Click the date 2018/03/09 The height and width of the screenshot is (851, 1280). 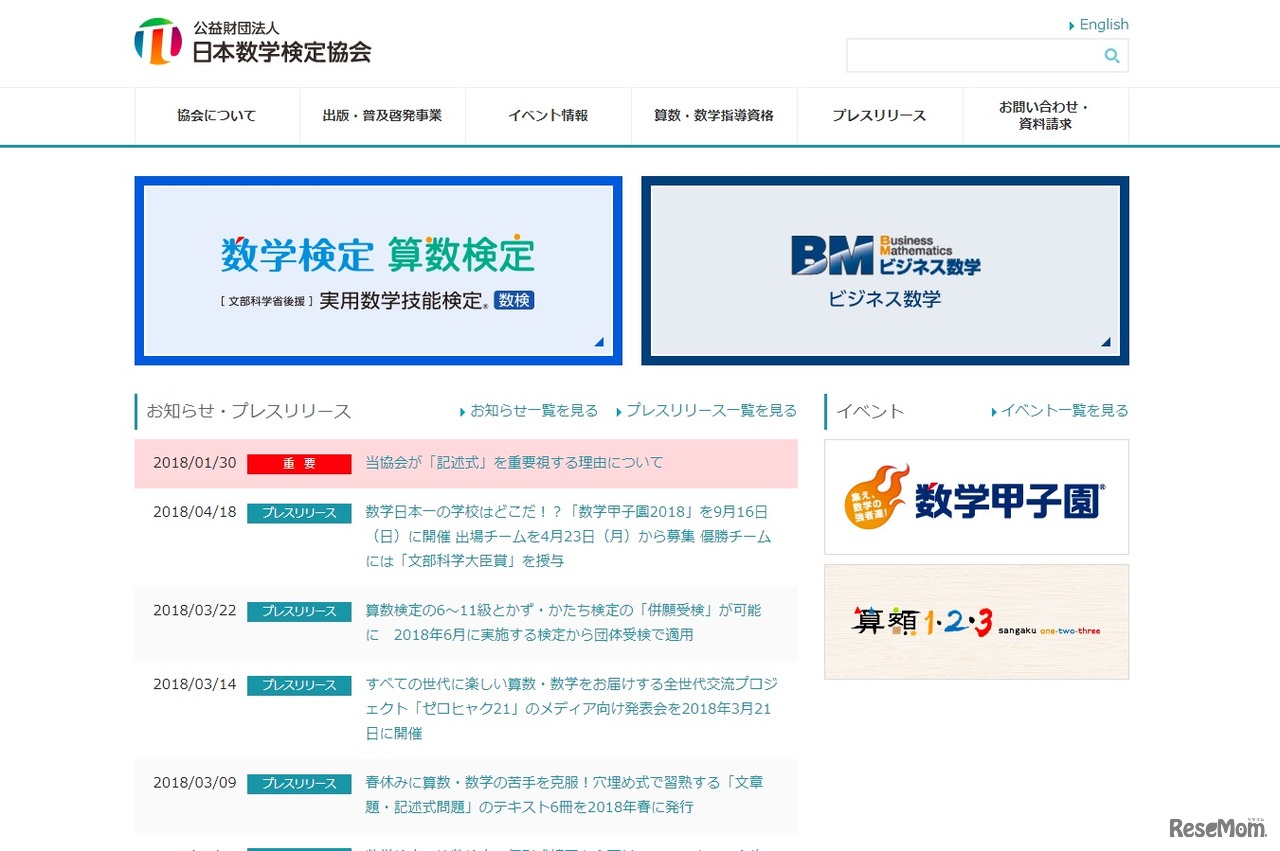(195, 783)
